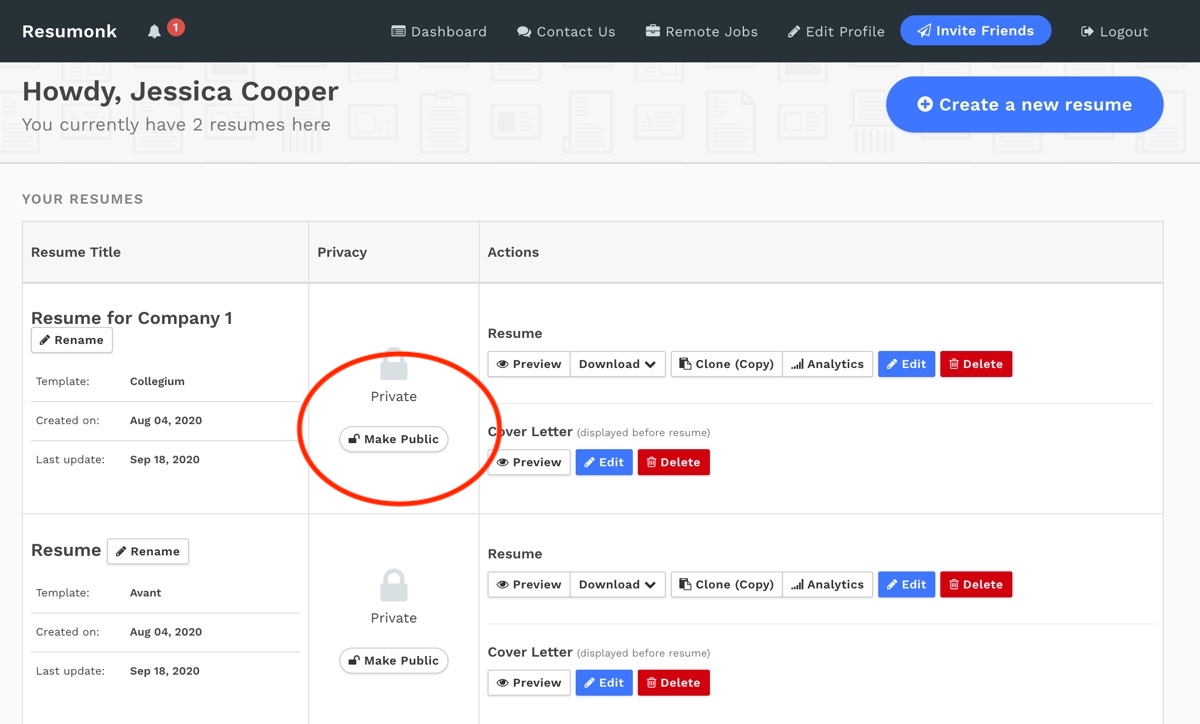Edit cover letter of Resume for Company 1
Viewport: 1200px width, 724px height.
pos(604,462)
